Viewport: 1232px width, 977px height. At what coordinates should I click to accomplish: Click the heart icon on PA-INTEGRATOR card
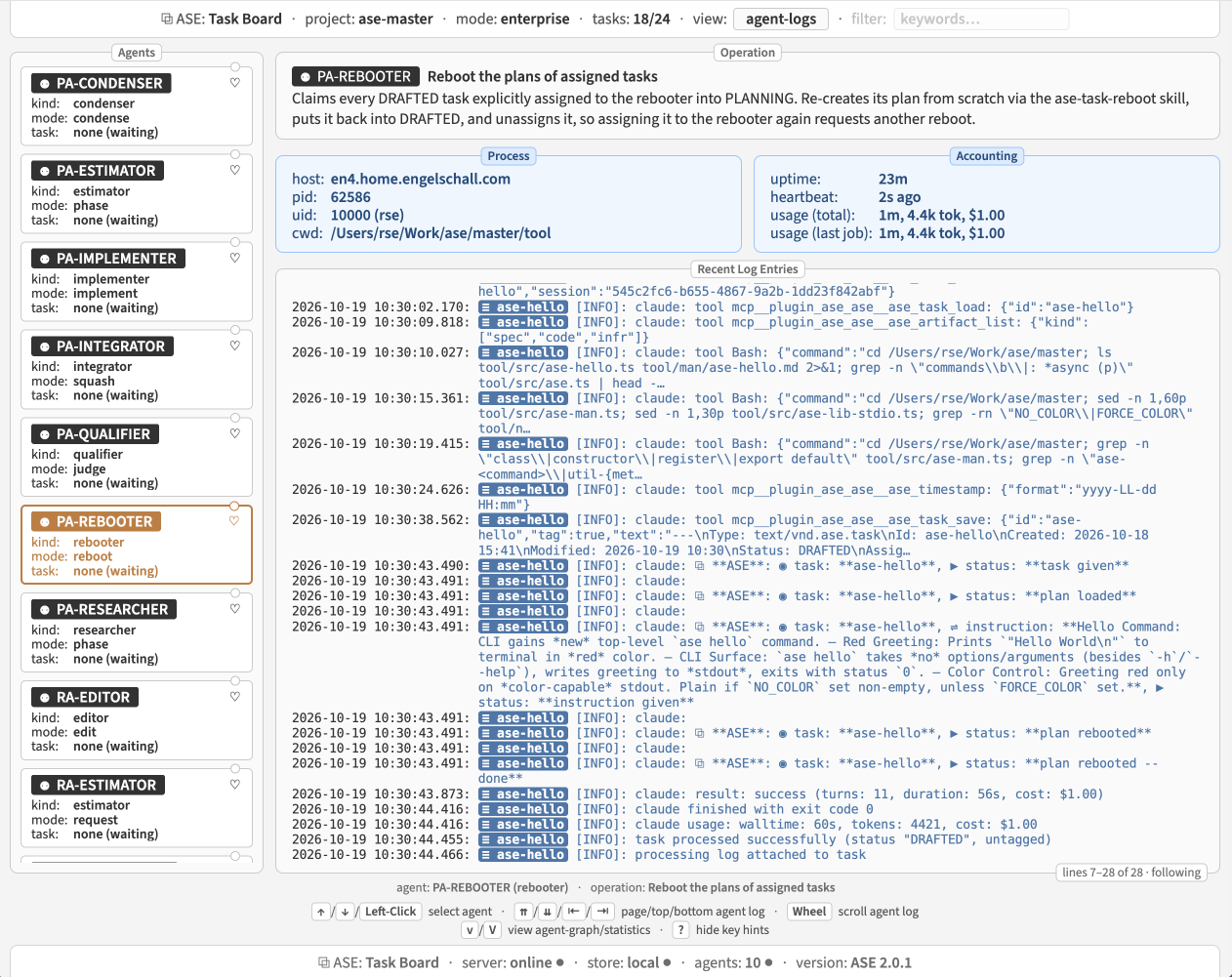[x=234, y=346]
